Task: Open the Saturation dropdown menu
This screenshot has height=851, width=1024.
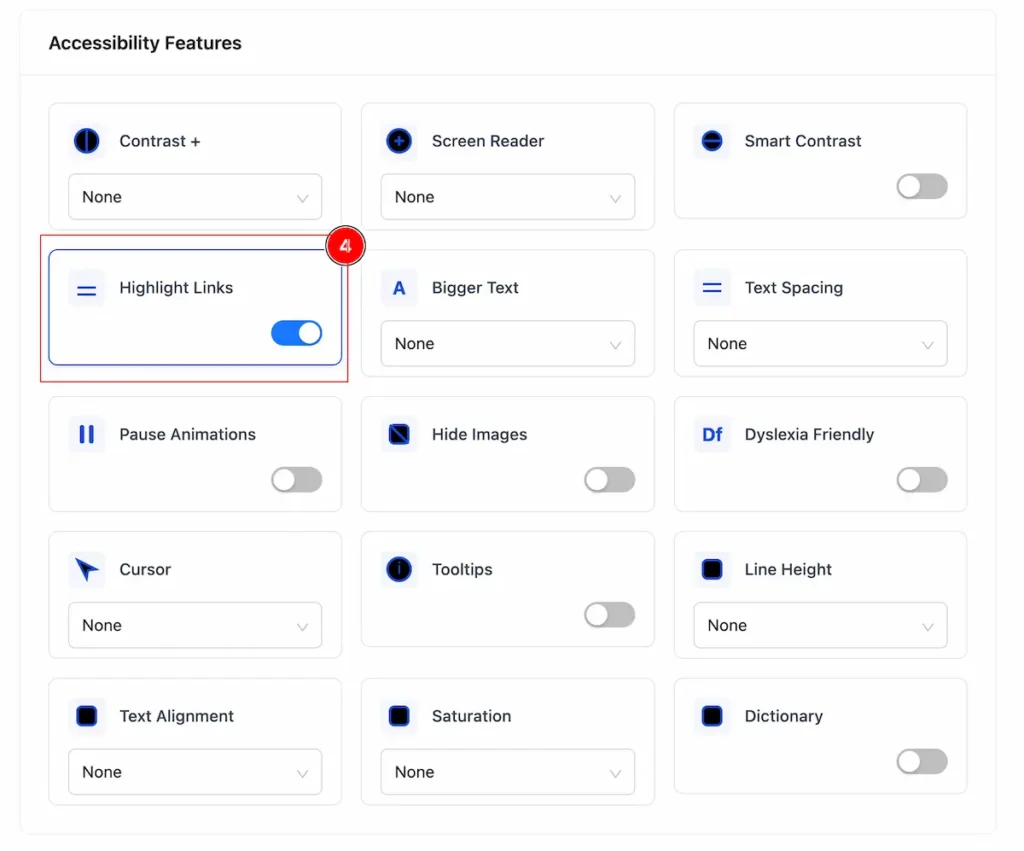Action: pos(507,772)
